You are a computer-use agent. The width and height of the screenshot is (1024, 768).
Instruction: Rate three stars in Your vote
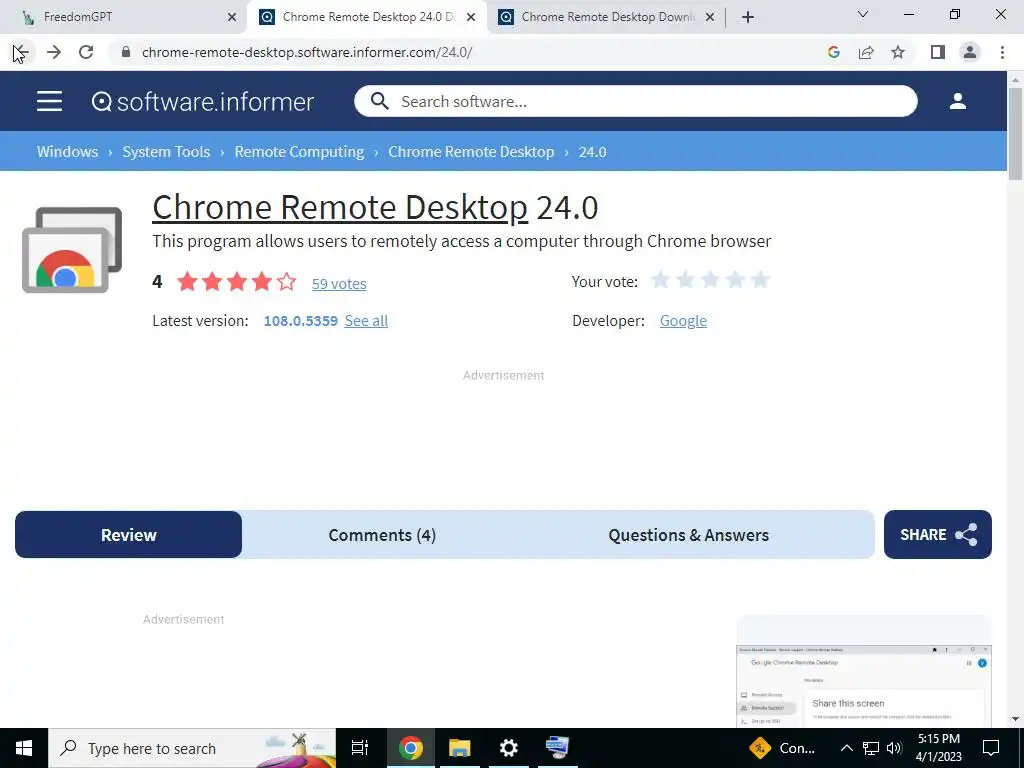click(x=711, y=281)
